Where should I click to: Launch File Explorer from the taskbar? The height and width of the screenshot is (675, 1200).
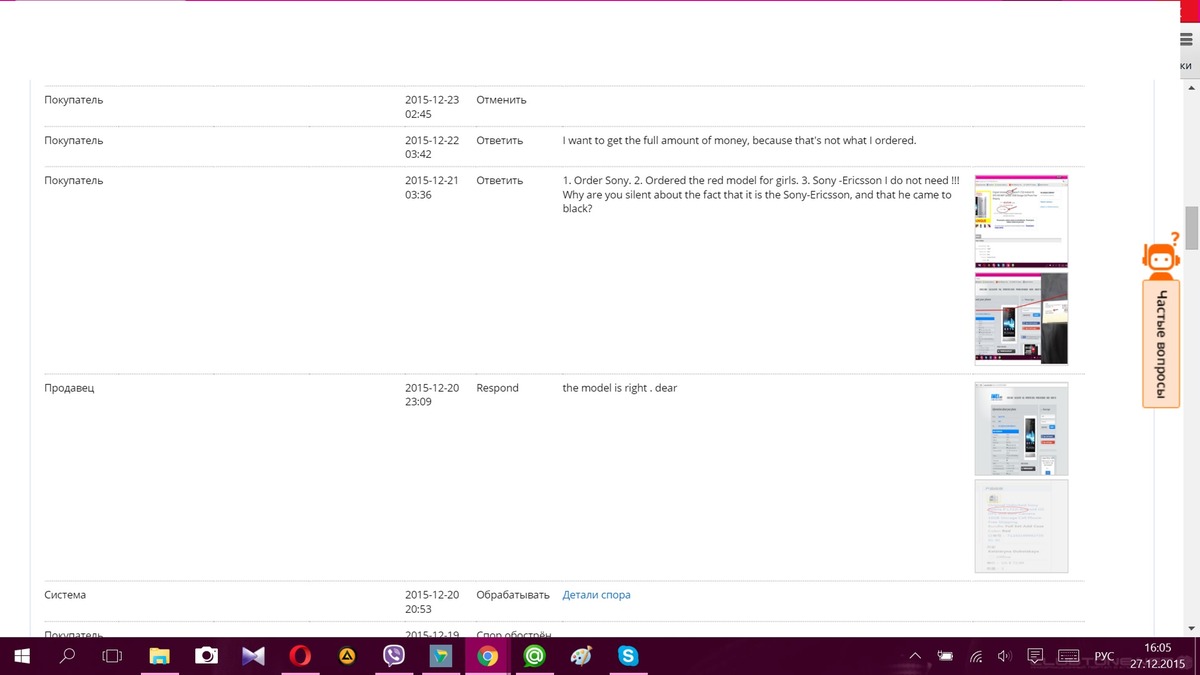click(160, 656)
